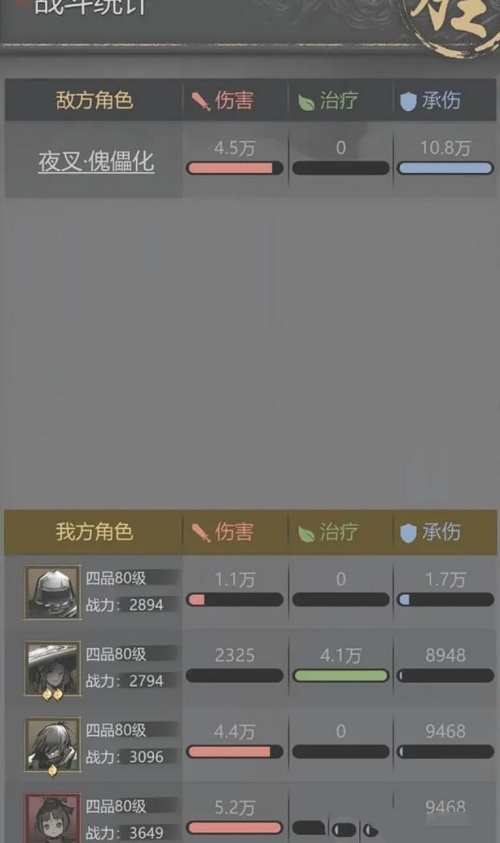Click the ally damage-taken shield icon
The height and width of the screenshot is (843, 500).
click(408, 533)
